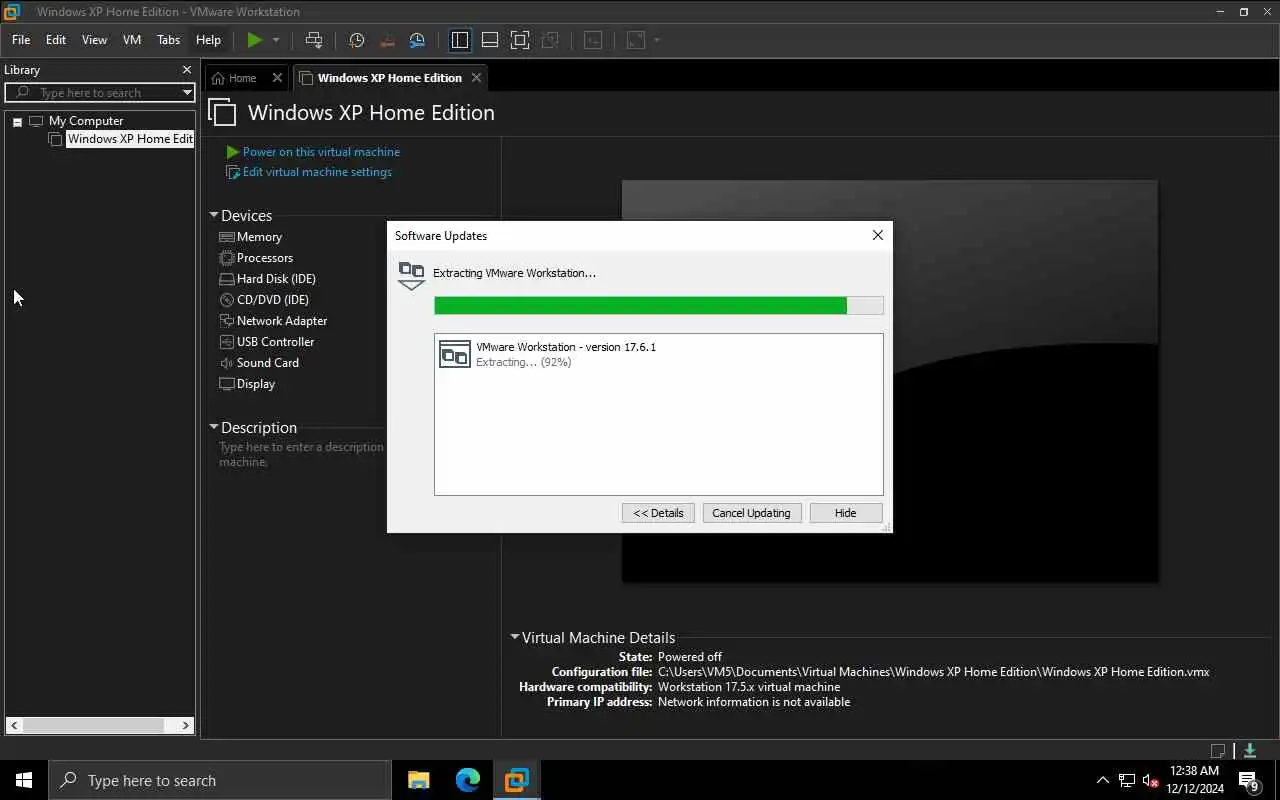Click the description text field
1280x800 pixels.
point(301,455)
